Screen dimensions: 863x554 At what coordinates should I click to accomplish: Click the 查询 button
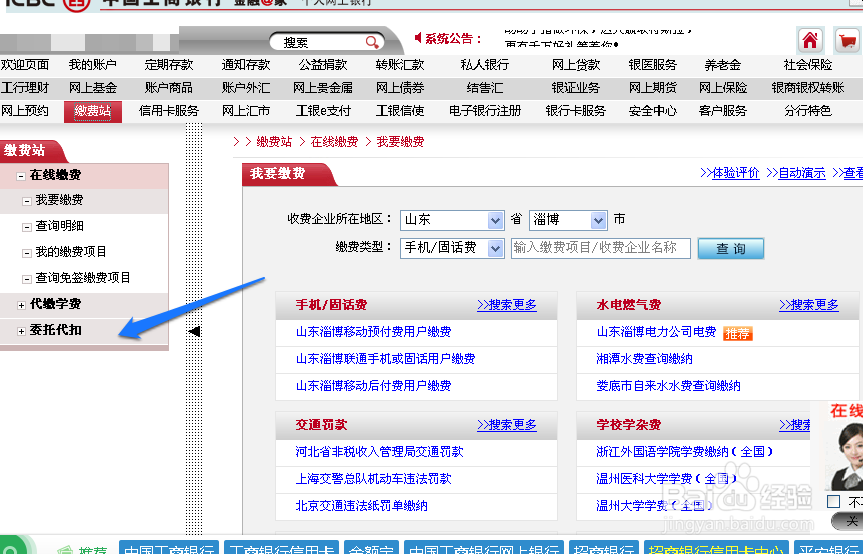pyautogui.click(x=730, y=249)
